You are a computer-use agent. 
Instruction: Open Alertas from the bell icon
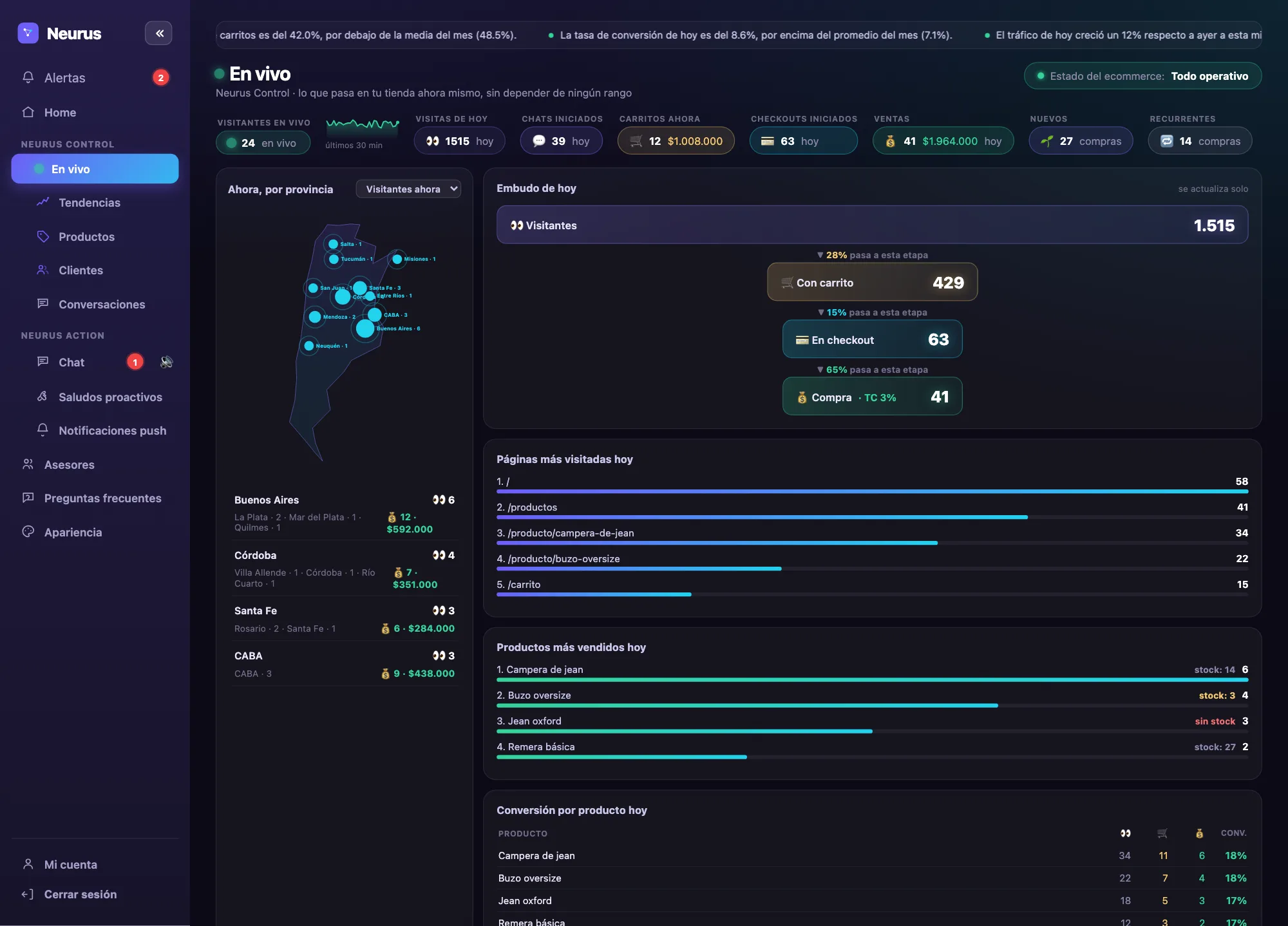(x=28, y=77)
